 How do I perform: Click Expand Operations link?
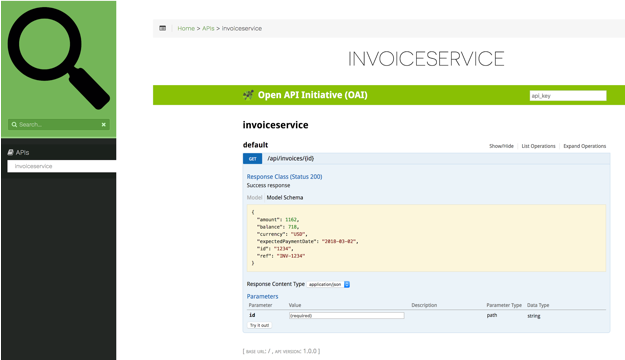click(585, 146)
